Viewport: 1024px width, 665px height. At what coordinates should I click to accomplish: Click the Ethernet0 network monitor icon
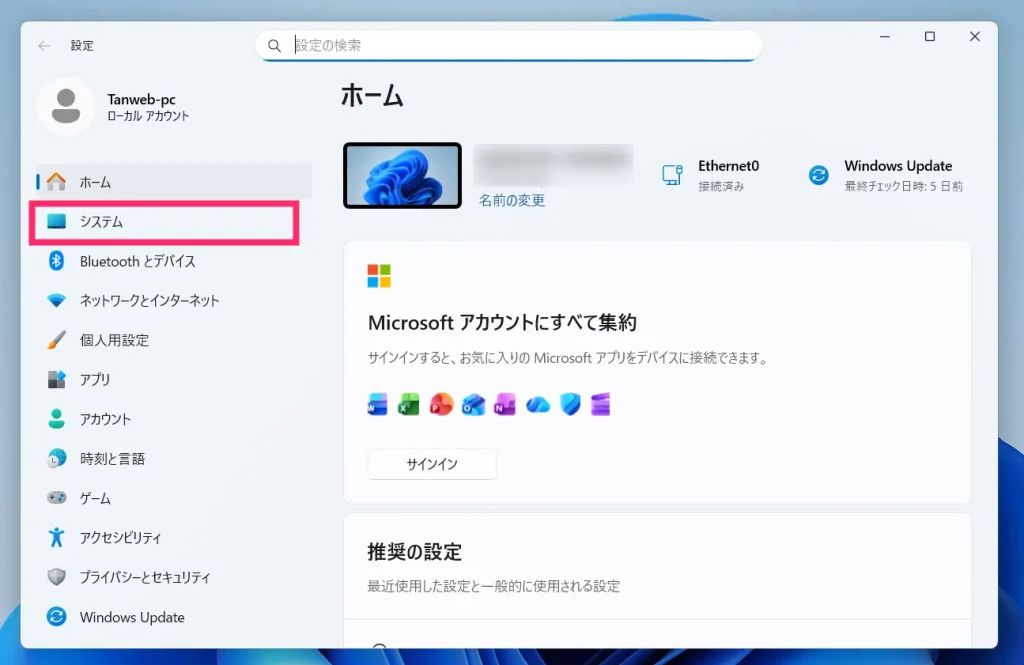point(672,174)
